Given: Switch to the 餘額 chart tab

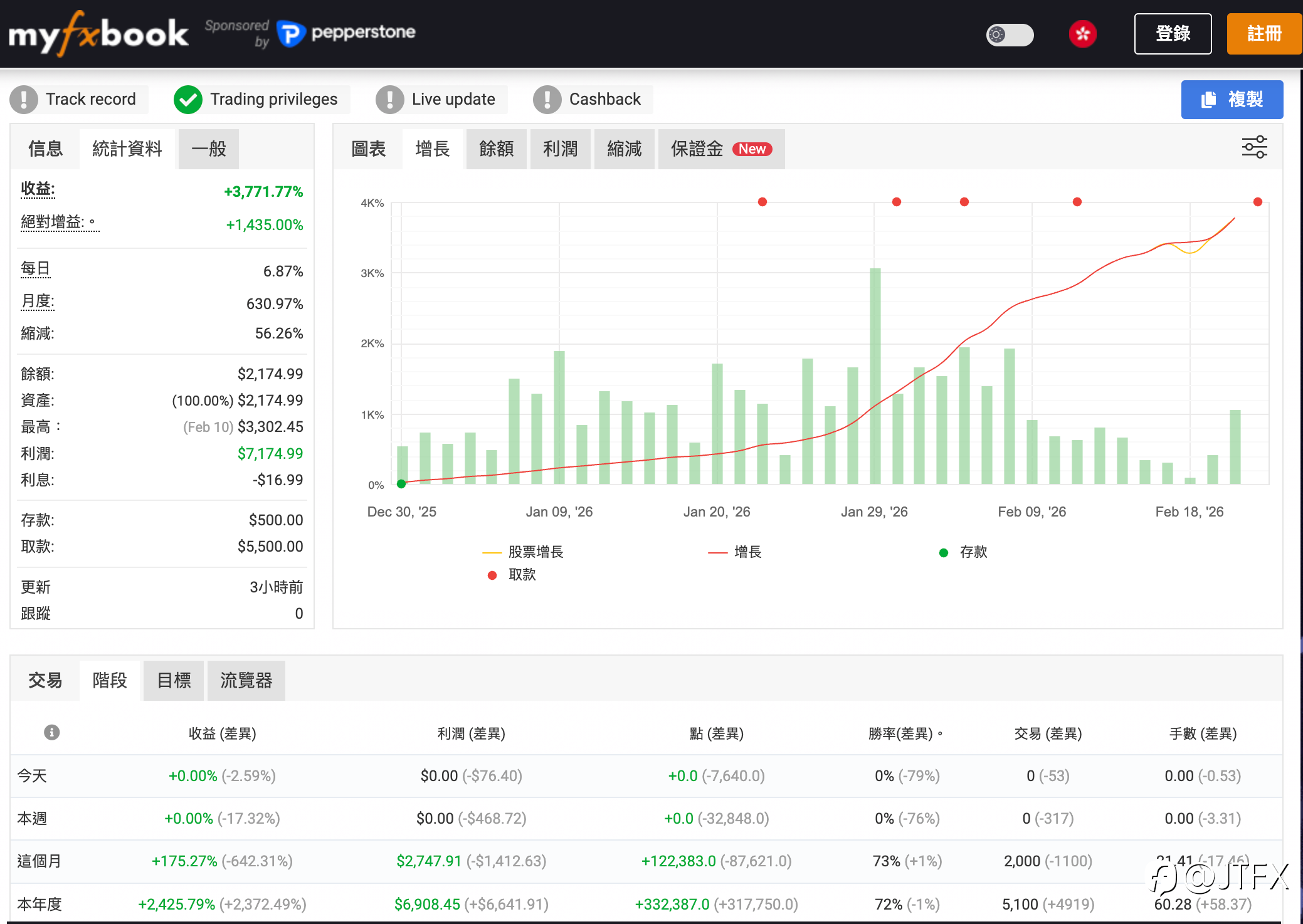Looking at the screenshot, I should [496, 149].
